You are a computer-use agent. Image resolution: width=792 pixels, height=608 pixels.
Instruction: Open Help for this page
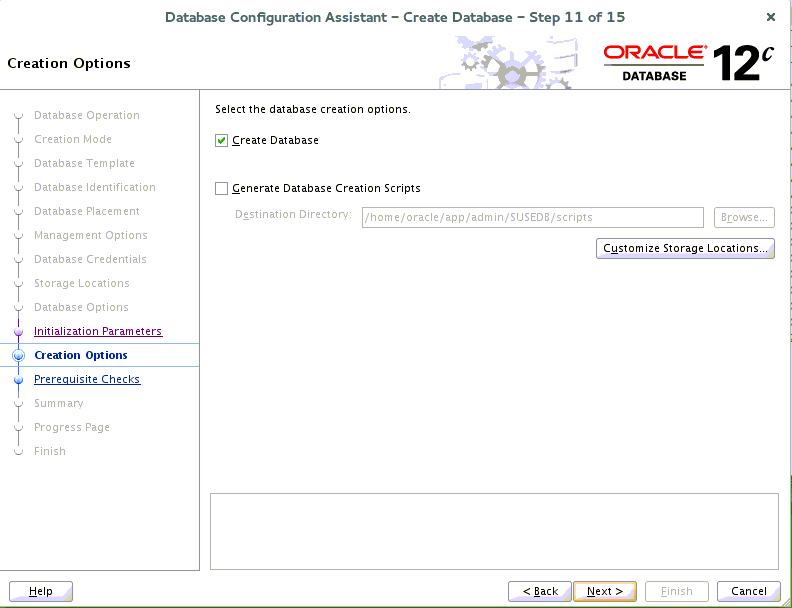41,591
